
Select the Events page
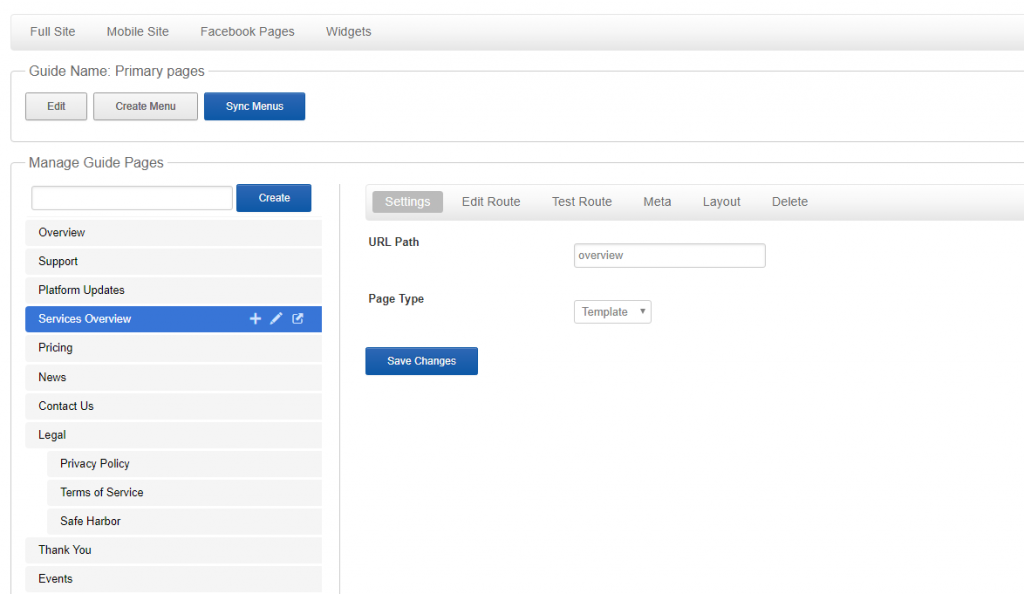click(x=174, y=579)
